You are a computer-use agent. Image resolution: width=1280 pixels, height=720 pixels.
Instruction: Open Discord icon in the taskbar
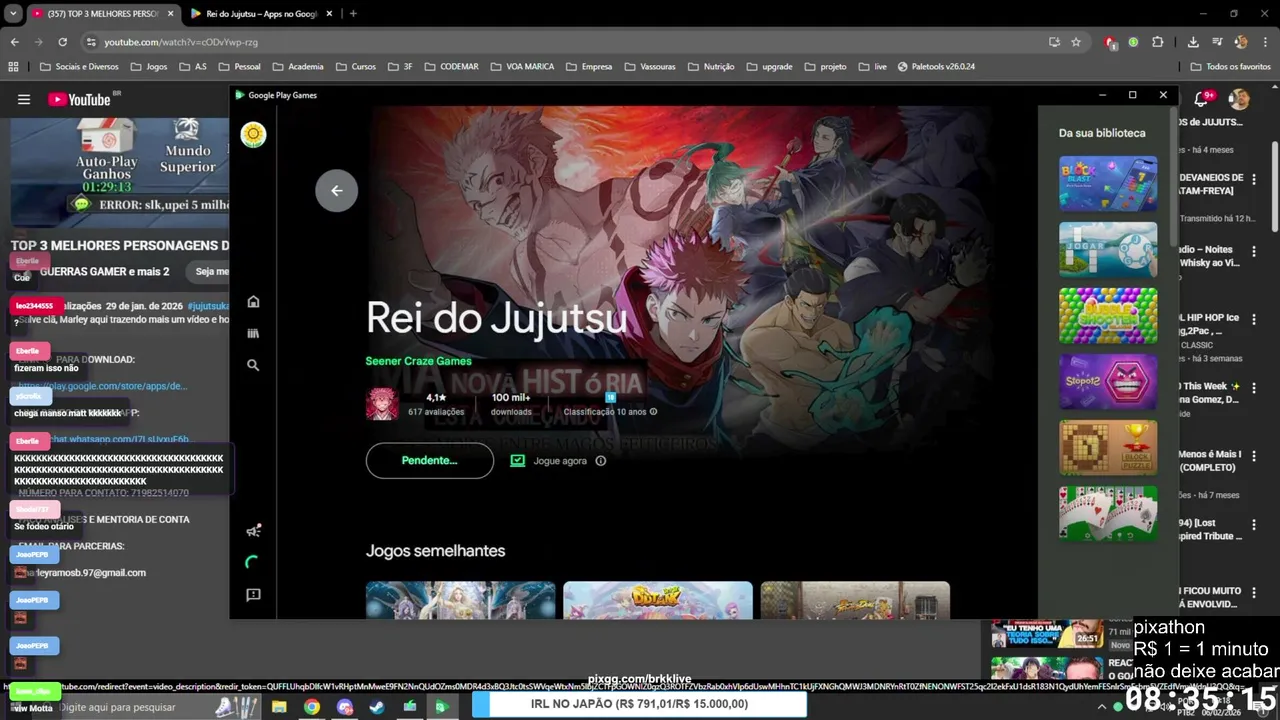tap(345, 707)
